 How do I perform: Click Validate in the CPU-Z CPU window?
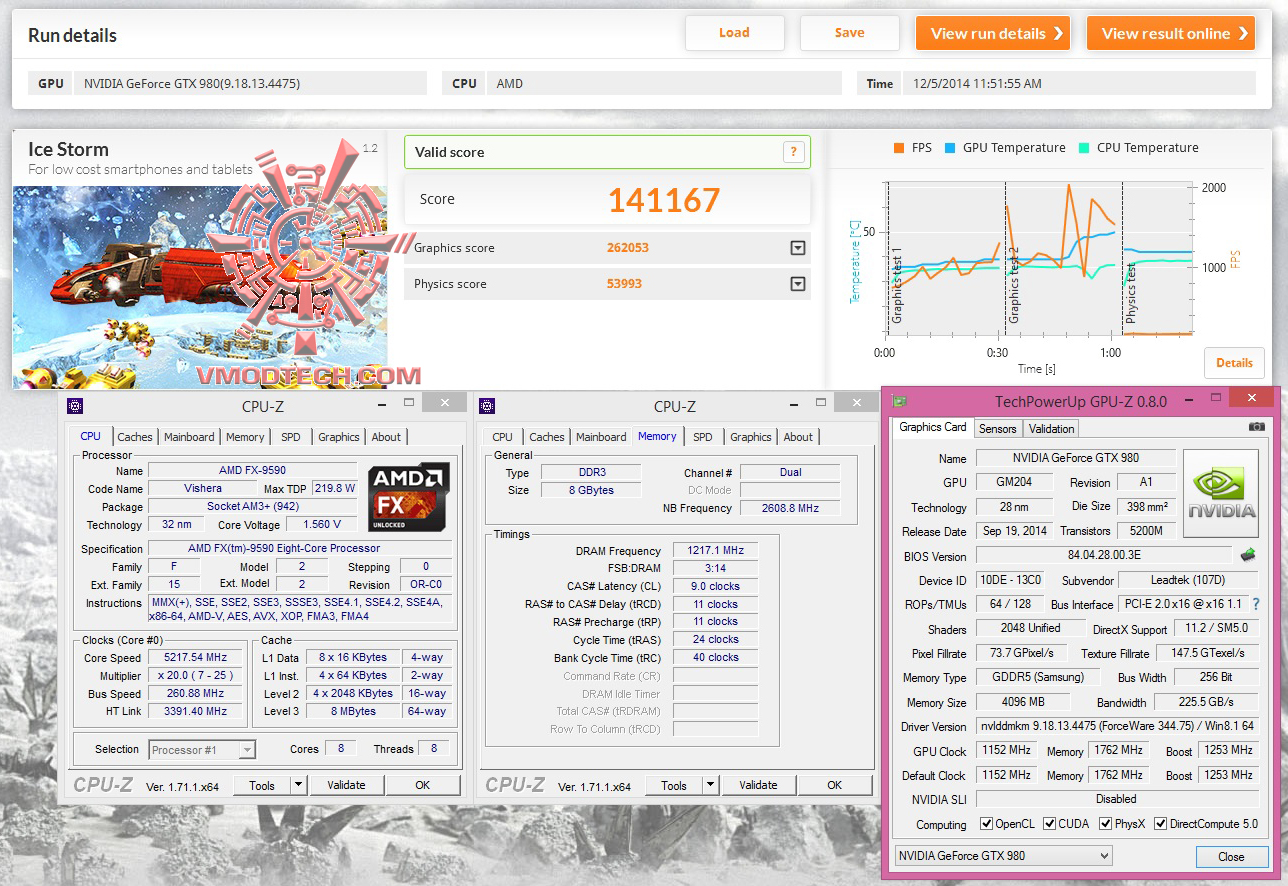tap(346, 785)
